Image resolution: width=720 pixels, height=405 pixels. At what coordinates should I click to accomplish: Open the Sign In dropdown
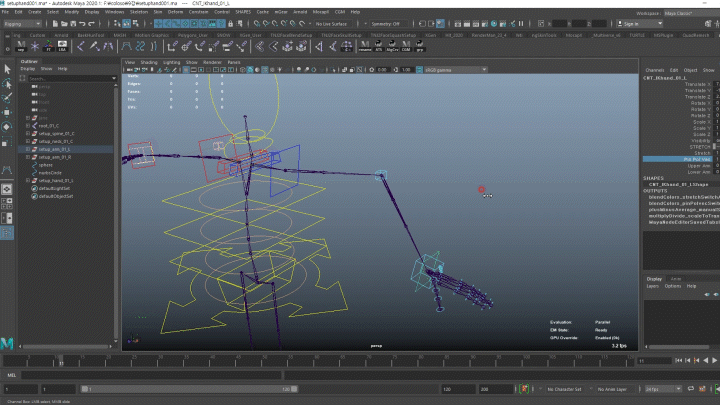[x=640, y=23]
